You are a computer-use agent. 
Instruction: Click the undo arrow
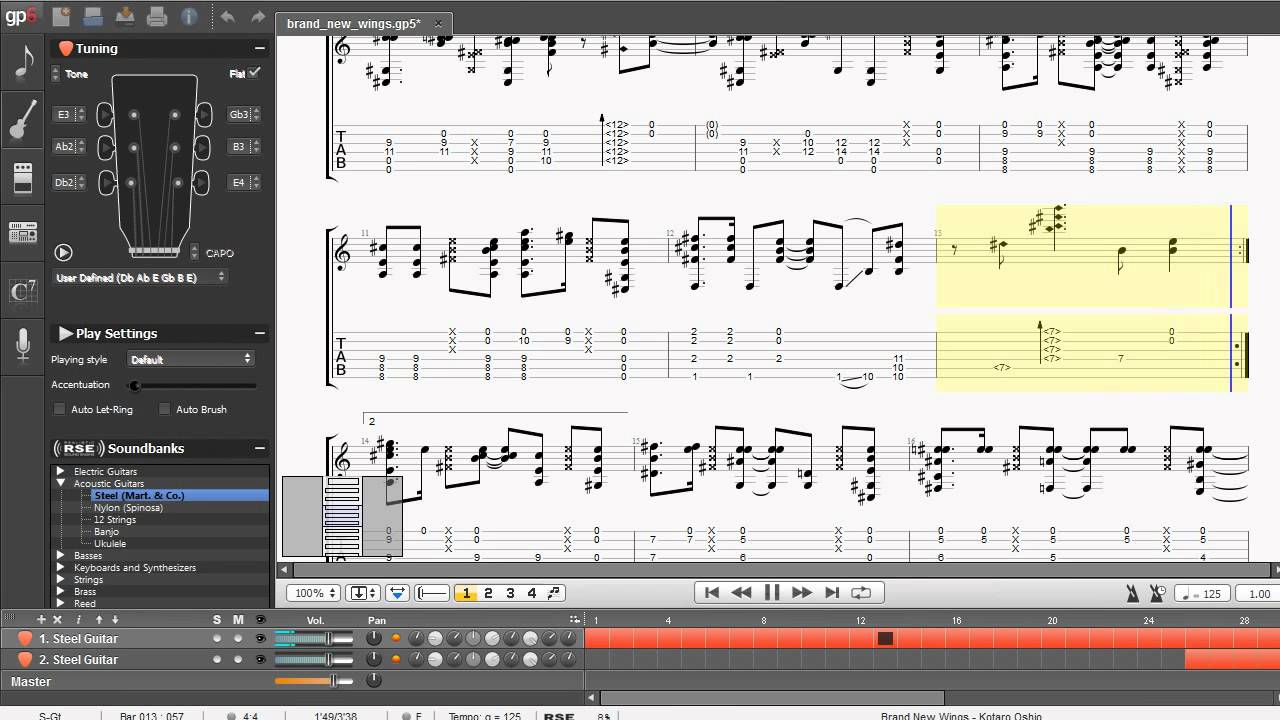(x=228, y=16)
